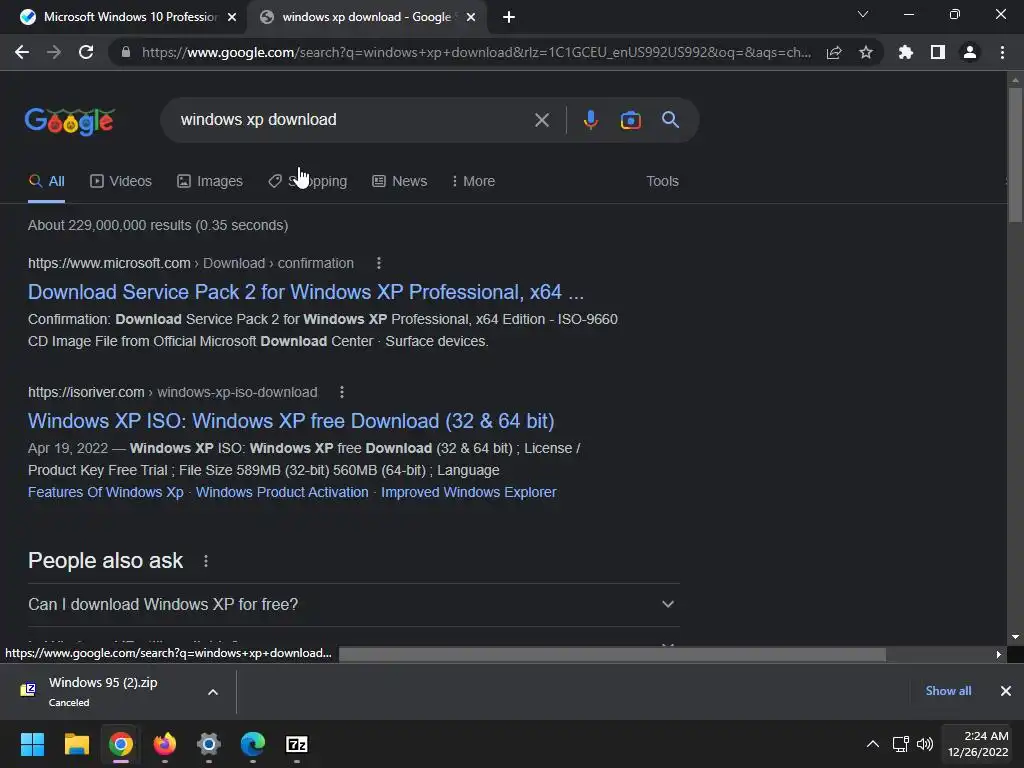Go back to the previous page

coord(22,52)
